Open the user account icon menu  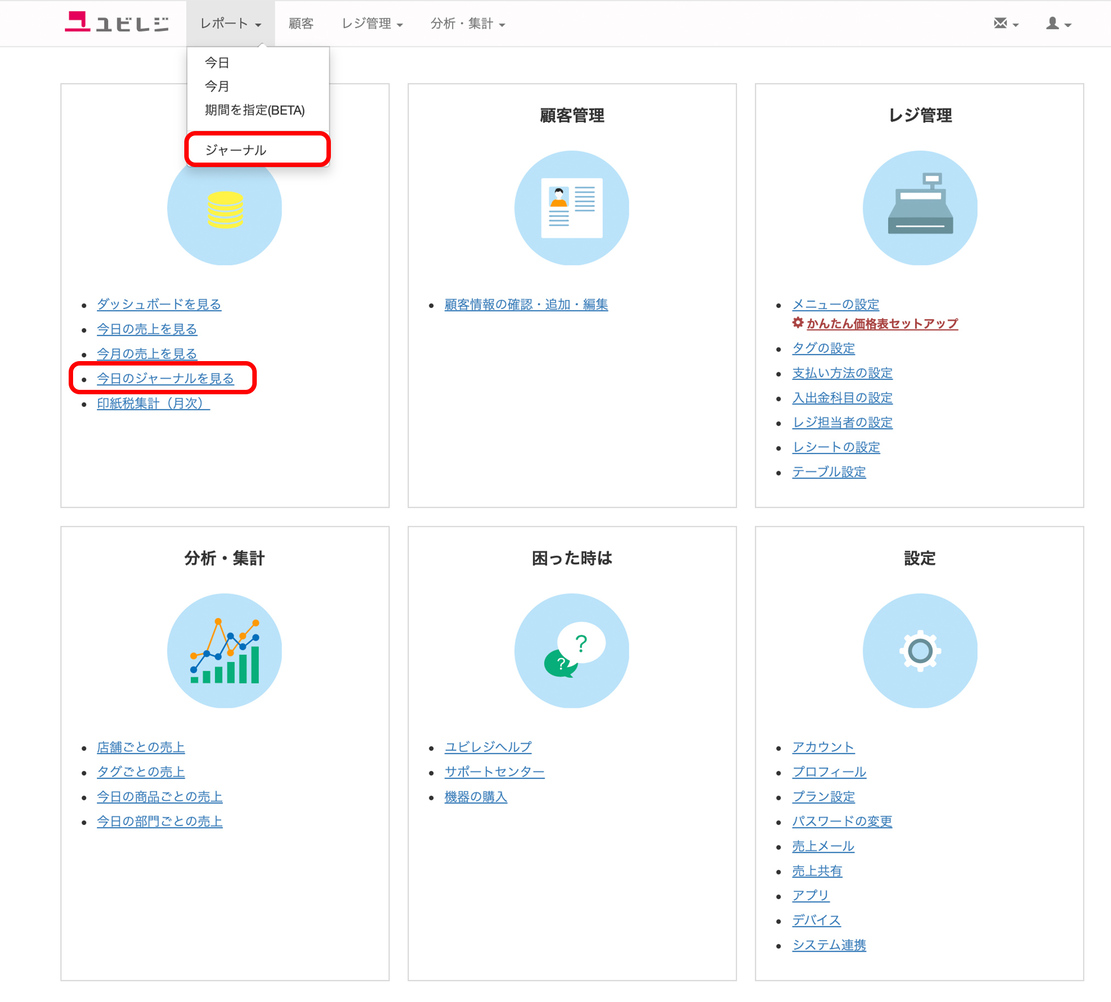(x=1058, y=23)
